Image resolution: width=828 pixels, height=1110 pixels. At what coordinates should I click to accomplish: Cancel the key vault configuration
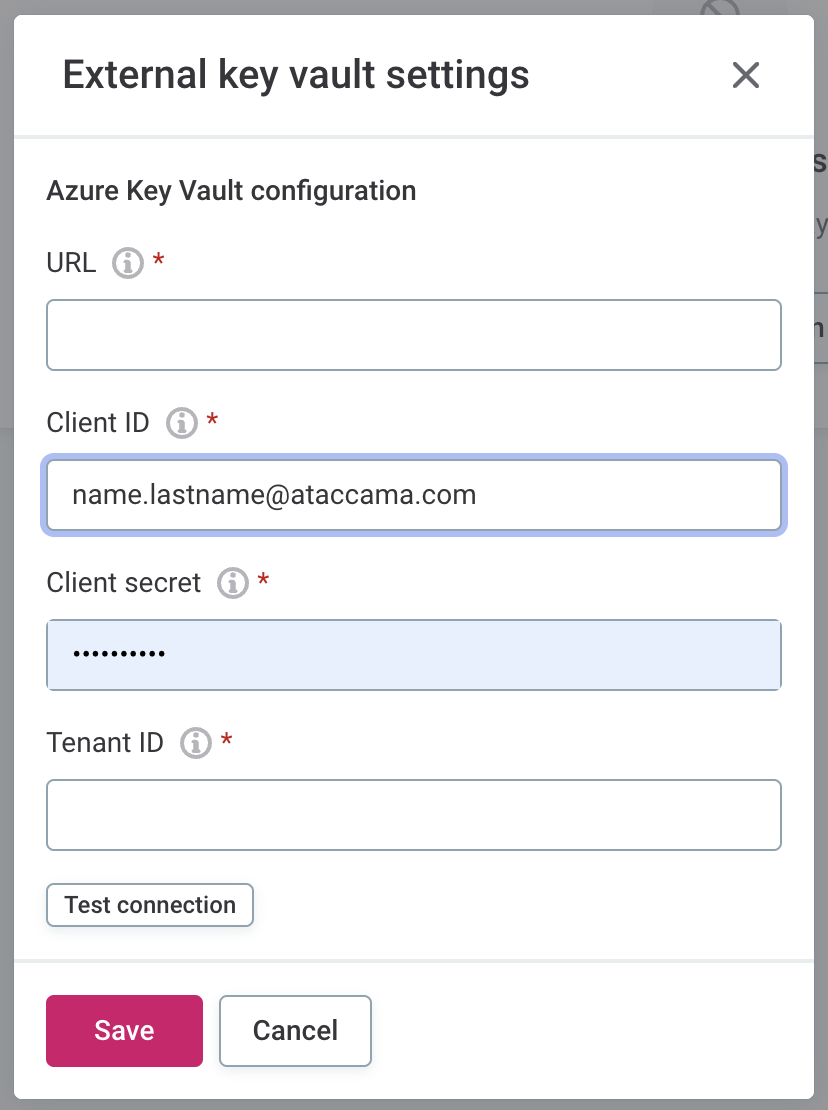[295, 1031]
